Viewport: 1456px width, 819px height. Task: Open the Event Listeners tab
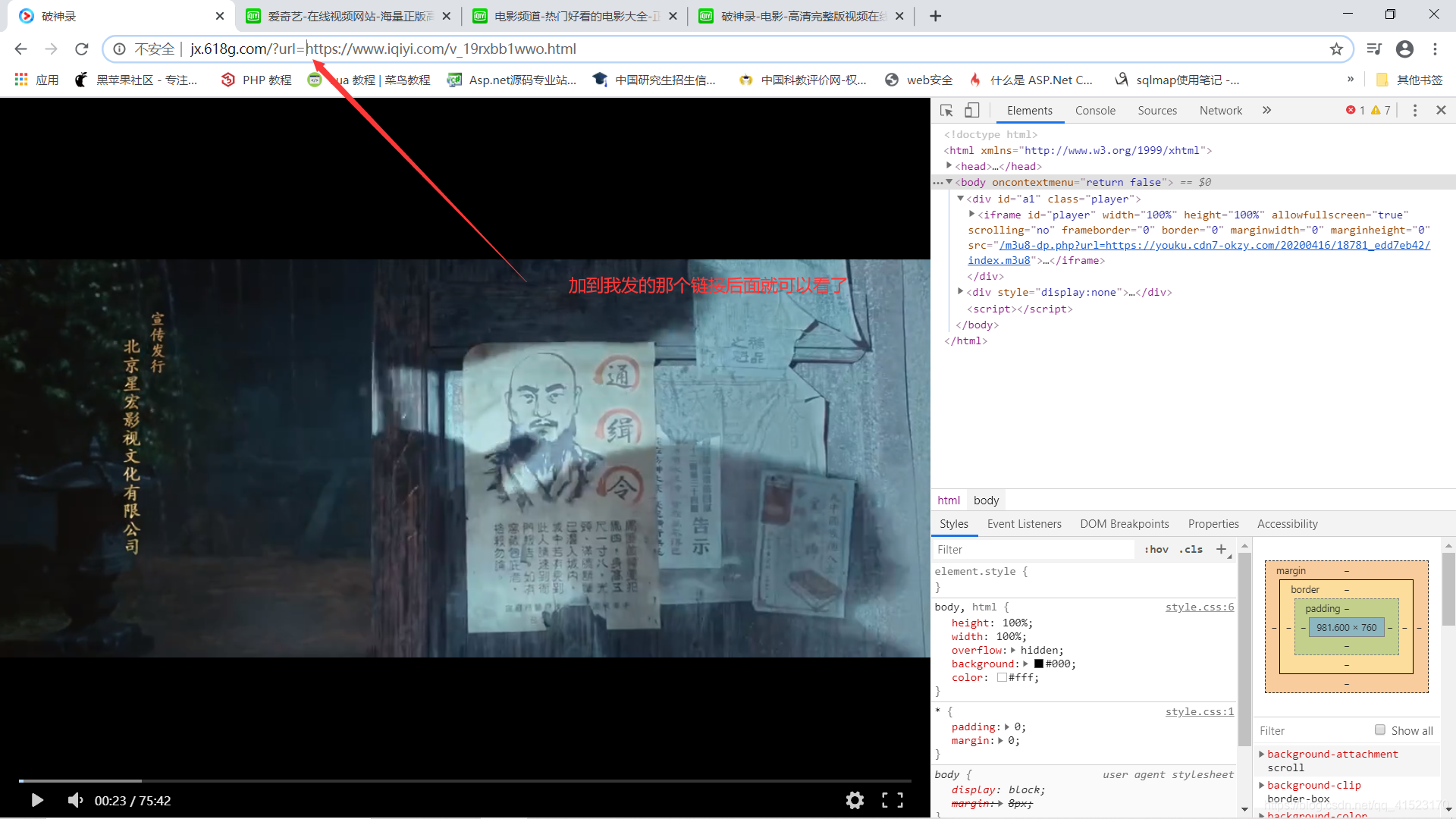coord(1024,524)
